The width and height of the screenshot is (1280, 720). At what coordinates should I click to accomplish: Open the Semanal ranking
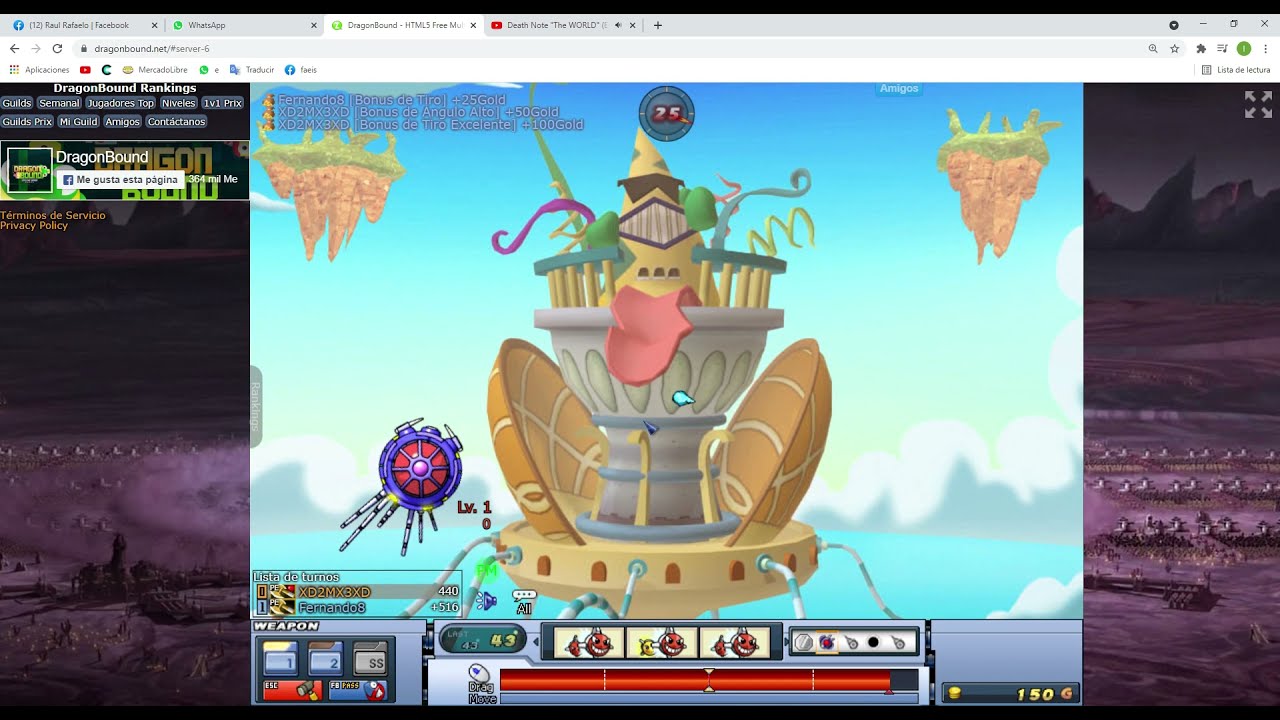[x=59, y=103]
